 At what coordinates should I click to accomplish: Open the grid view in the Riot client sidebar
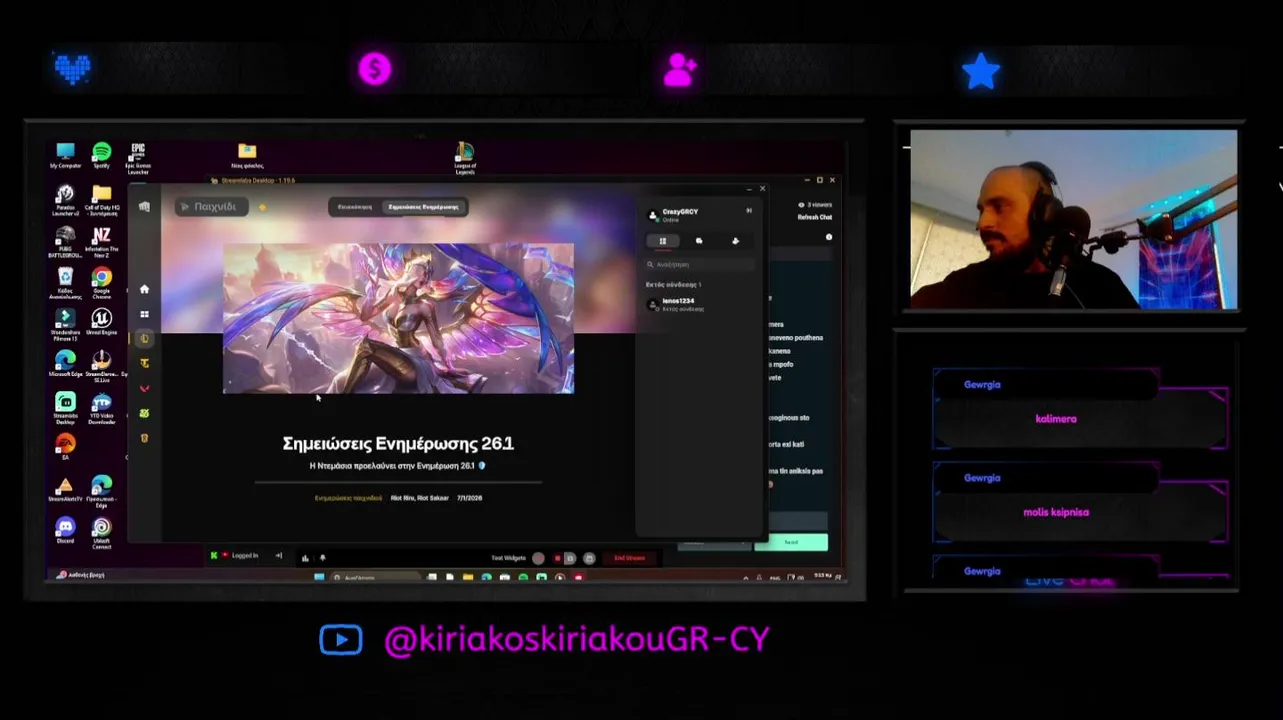(144, 314)
